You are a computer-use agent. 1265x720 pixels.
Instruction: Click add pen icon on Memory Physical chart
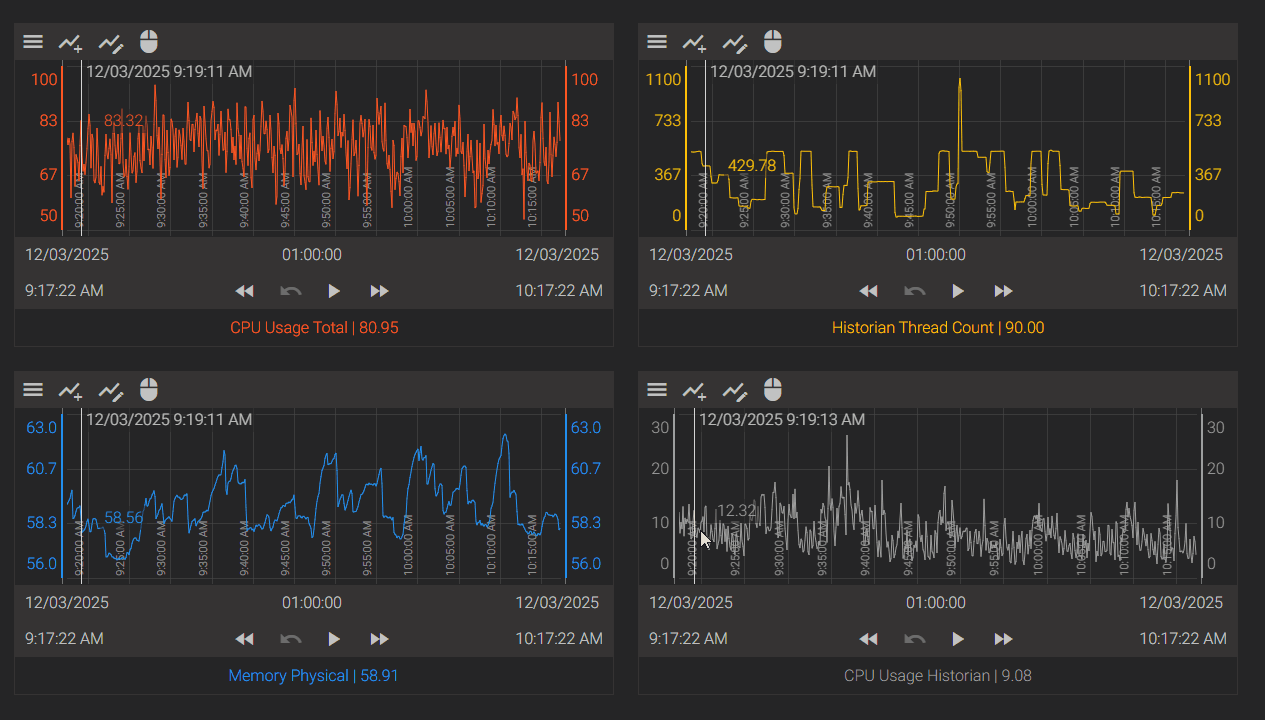pyautogui.click(x=70, y=390)
